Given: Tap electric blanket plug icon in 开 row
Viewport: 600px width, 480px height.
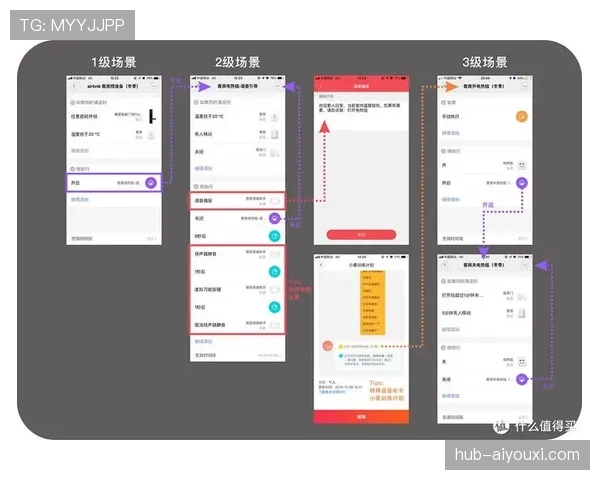Looking at the screenshot, I should pos(522,166).
